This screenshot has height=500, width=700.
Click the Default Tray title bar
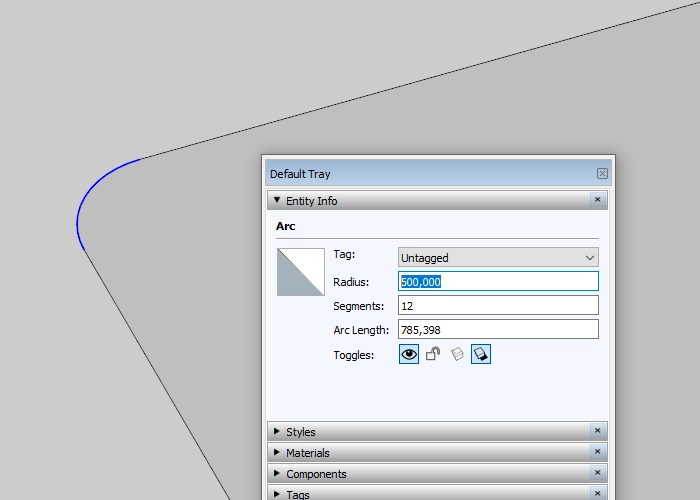click(438, 174)
